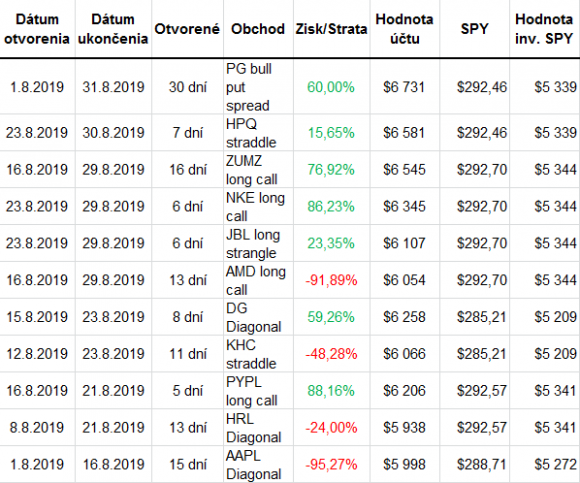Select the -91,89% loss cell
Image resolution: width=580 pixels, height=483 pixels.
tap(331, 280)
